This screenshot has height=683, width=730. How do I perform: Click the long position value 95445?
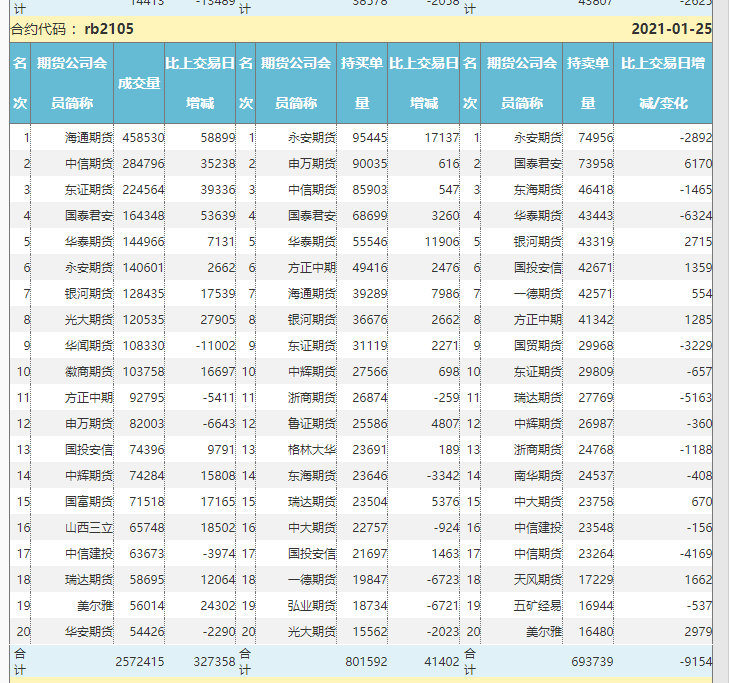(370, 138)
